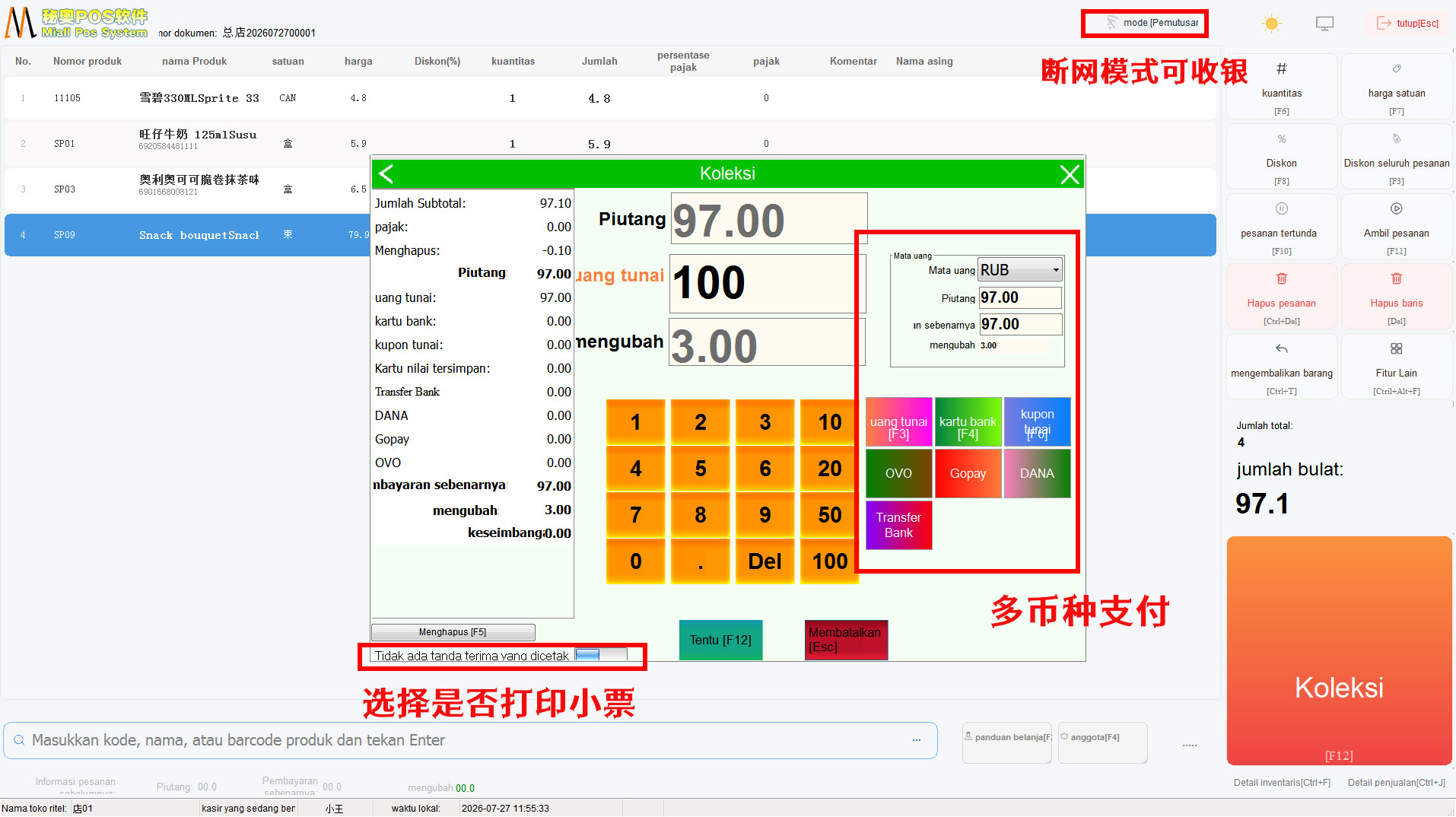1456x817 pixels.
Task: Select the harga satuan [F7] tag button
Action: click(x=1397, y=87)
